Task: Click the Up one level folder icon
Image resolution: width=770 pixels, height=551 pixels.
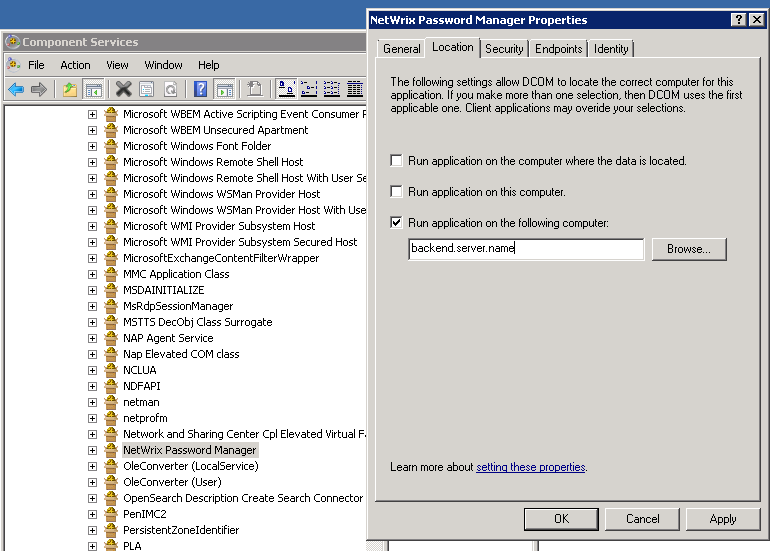Action: (x=69, y=89)
